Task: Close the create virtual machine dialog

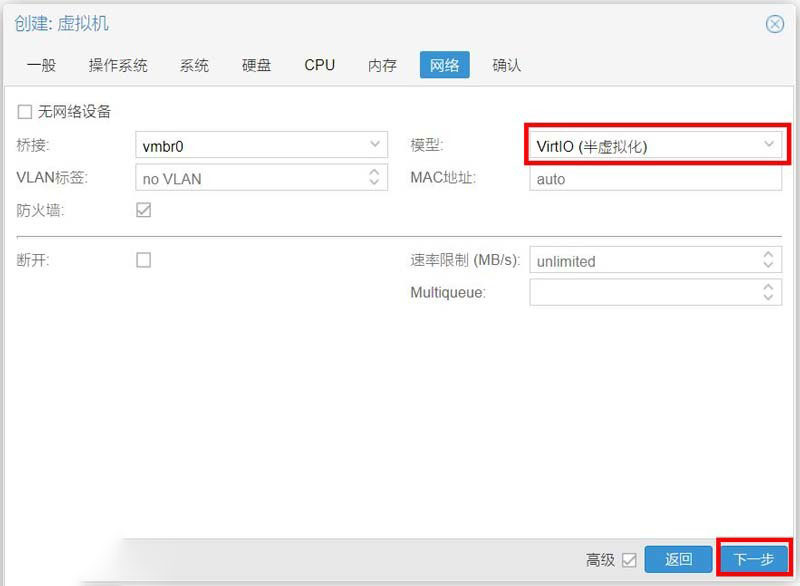Action: point(774,23)
